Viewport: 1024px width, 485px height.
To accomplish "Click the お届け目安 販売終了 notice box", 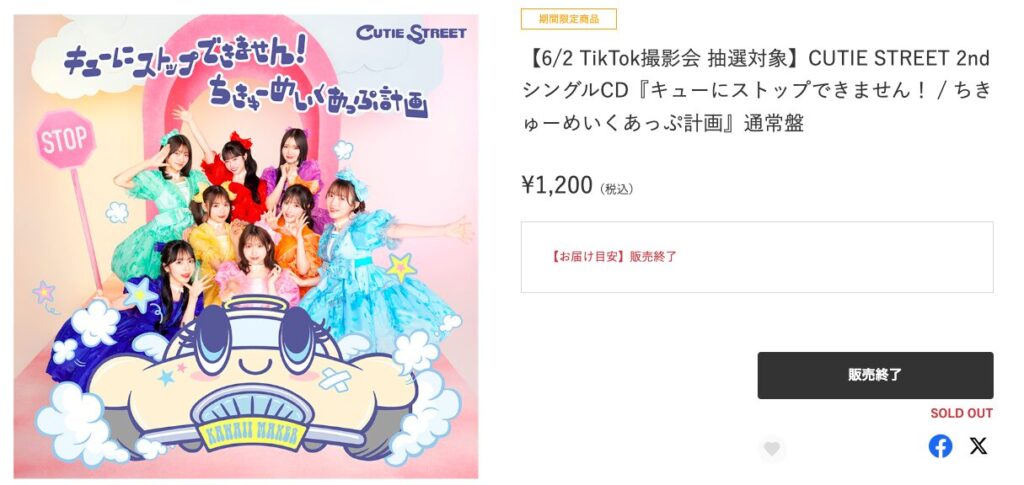I will click(x=757, y=257).
